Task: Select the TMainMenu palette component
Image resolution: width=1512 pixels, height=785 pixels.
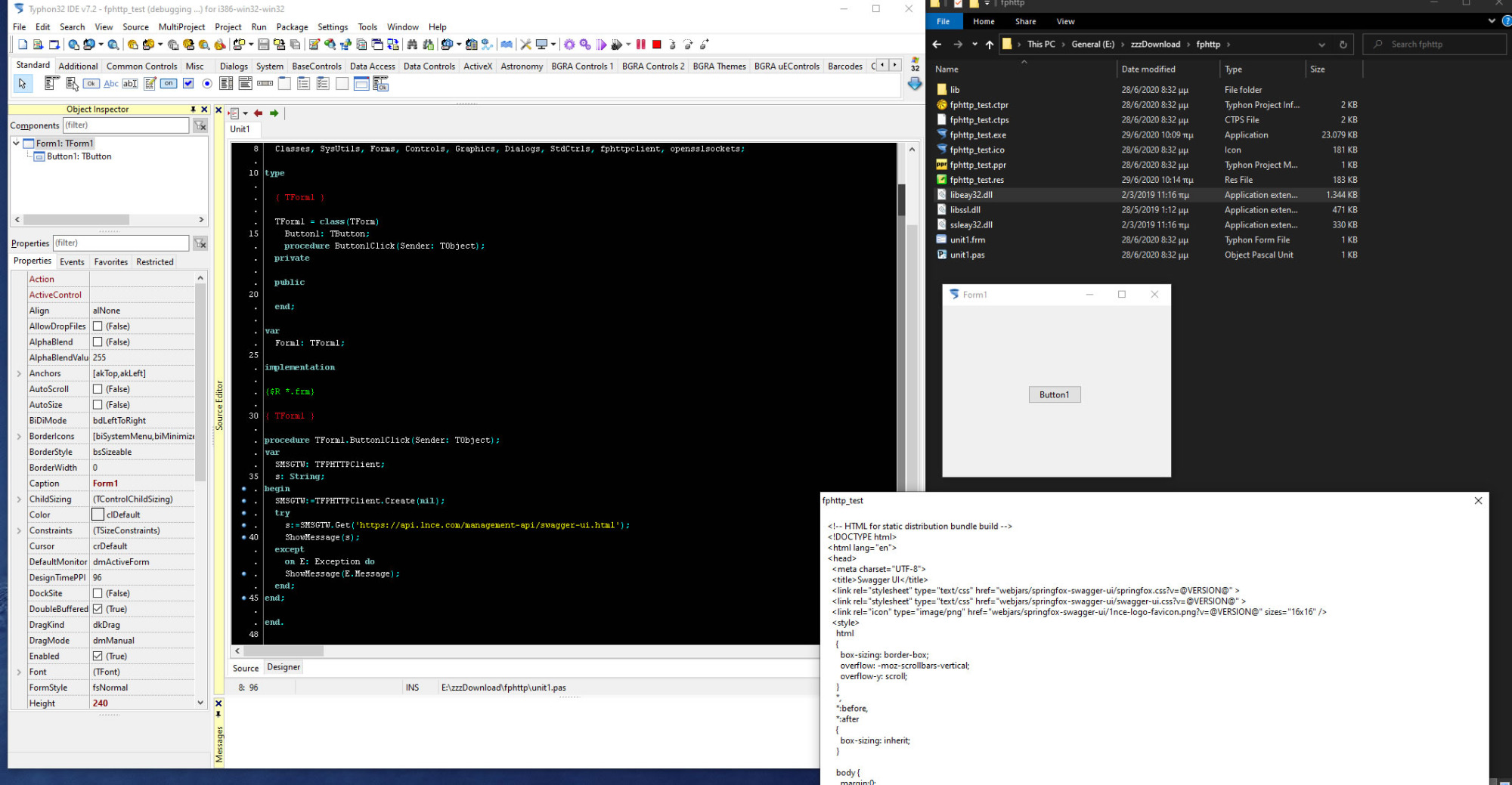Action: [51, 84]
